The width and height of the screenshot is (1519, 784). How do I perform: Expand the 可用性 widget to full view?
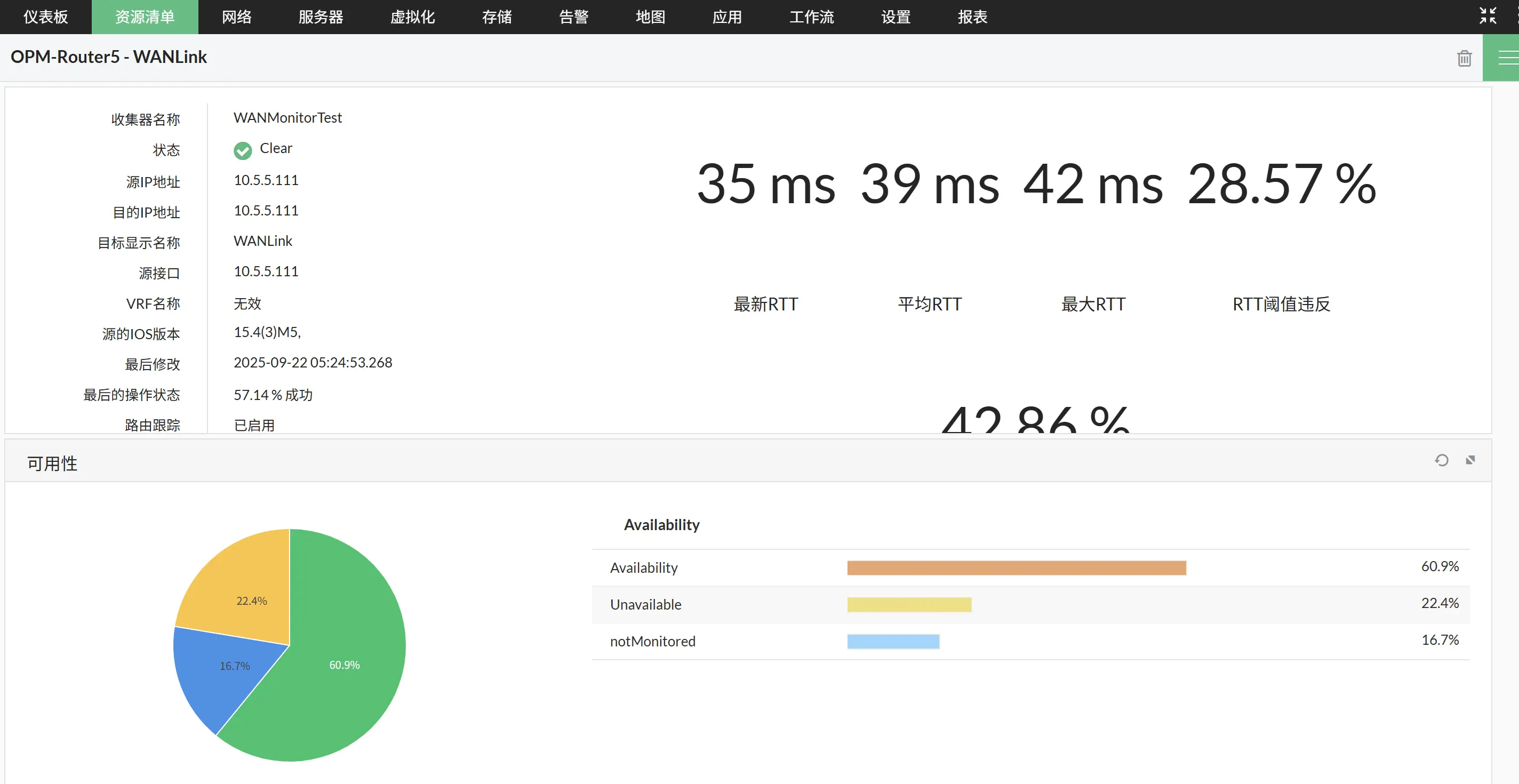click(x=1470, y=460)
